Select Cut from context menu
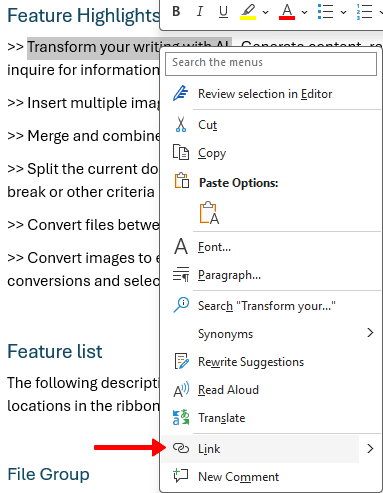Screen dimensions: 383x493 pyautogui.click(x=271, y=125)
